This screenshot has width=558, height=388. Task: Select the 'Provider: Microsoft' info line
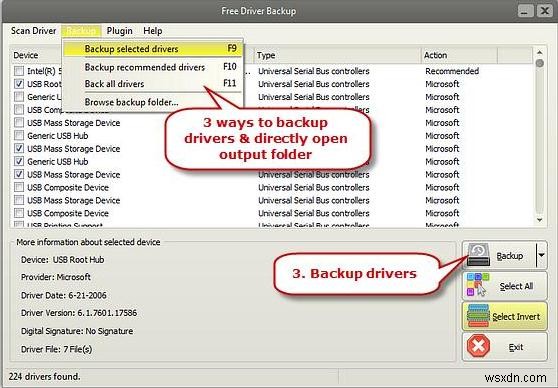[x=56, y=277]
